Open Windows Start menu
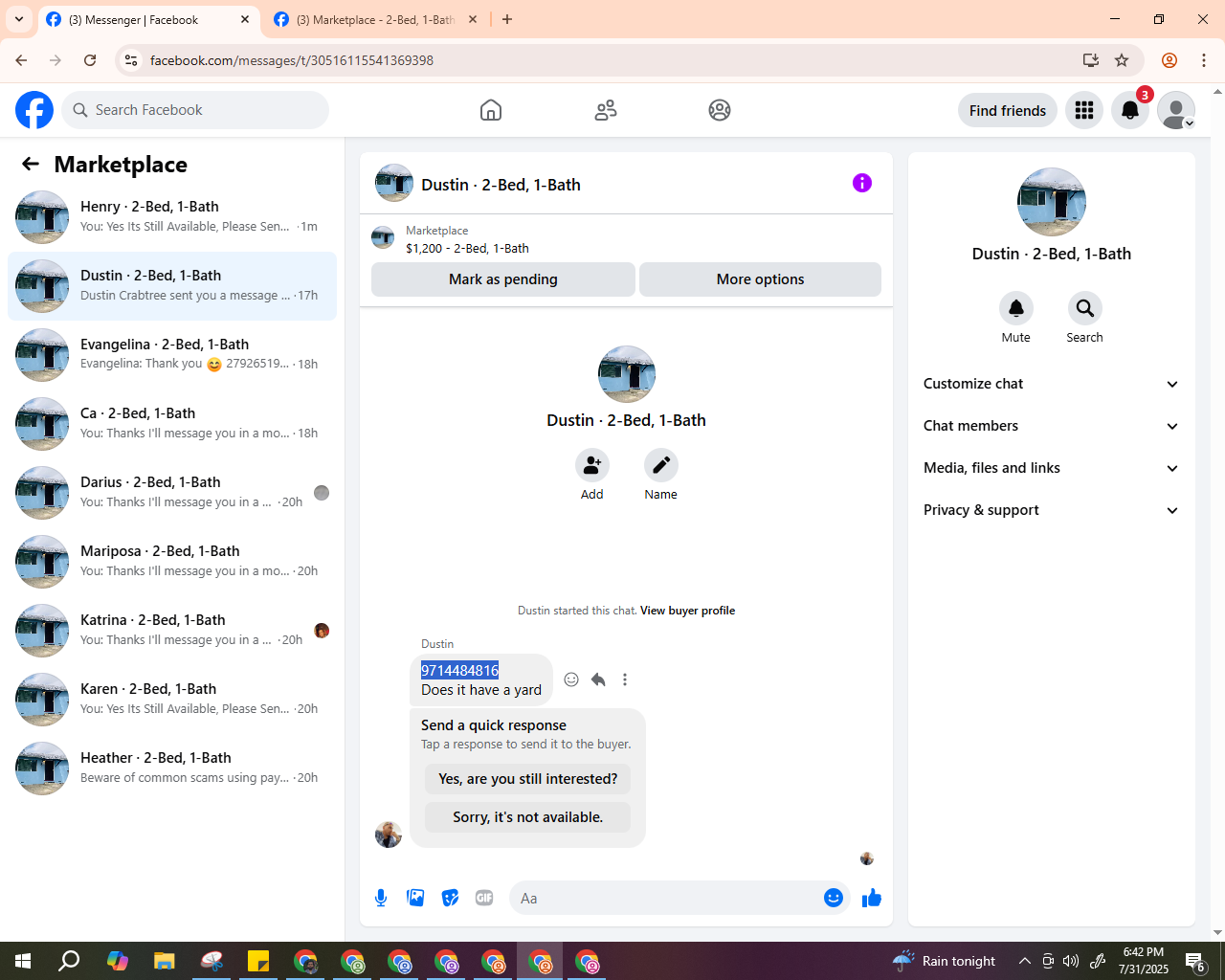Screen dimensions: 1225x980 23,961
